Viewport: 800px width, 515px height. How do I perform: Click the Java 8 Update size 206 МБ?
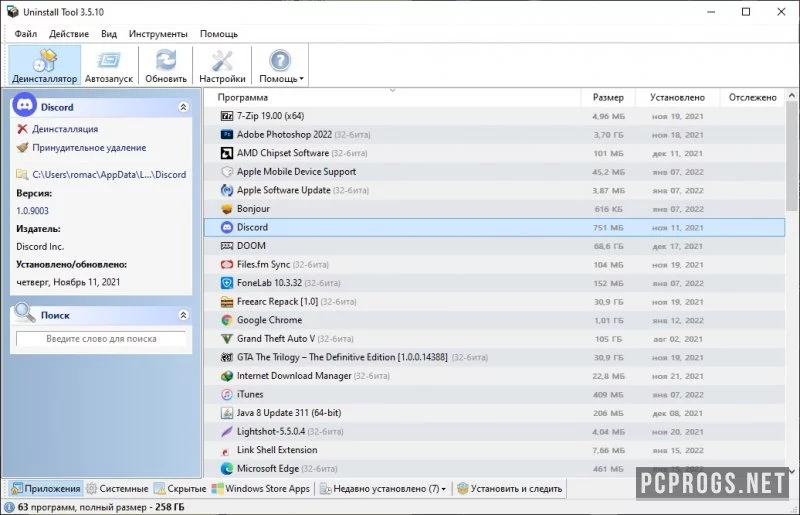coord(608,413)
